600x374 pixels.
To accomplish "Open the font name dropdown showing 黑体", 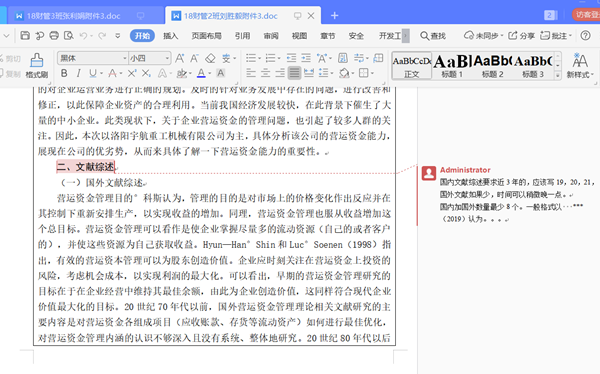I will (x=93, y=58).
